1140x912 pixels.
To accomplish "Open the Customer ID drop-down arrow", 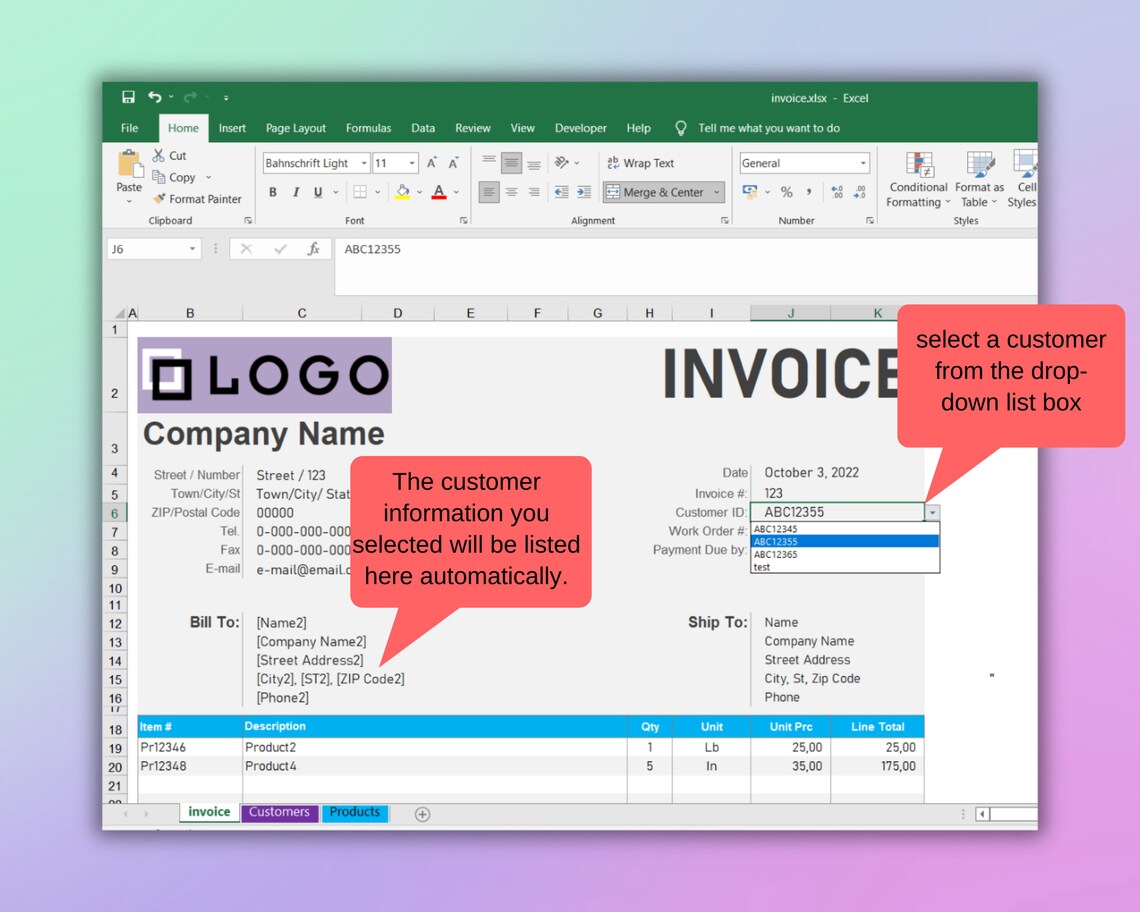I will (932, 512).
